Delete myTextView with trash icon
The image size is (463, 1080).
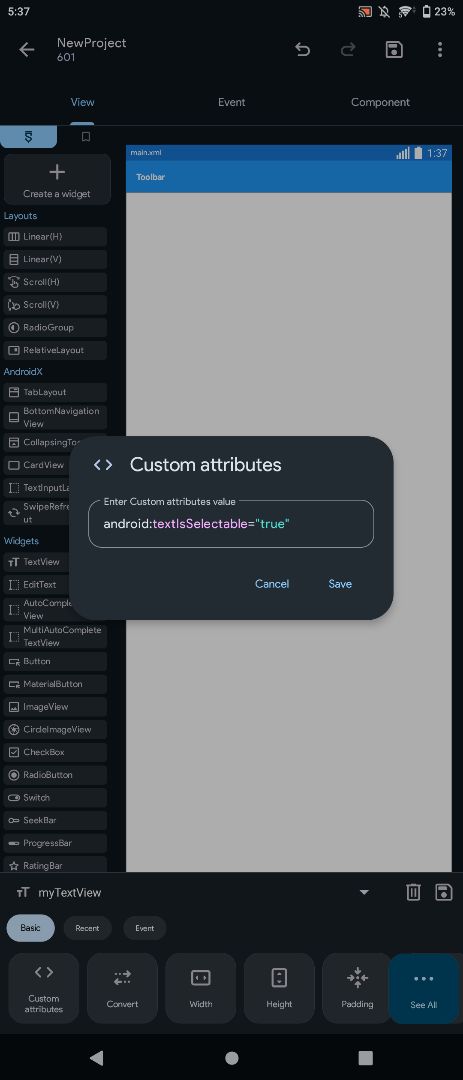coord(413,892)
